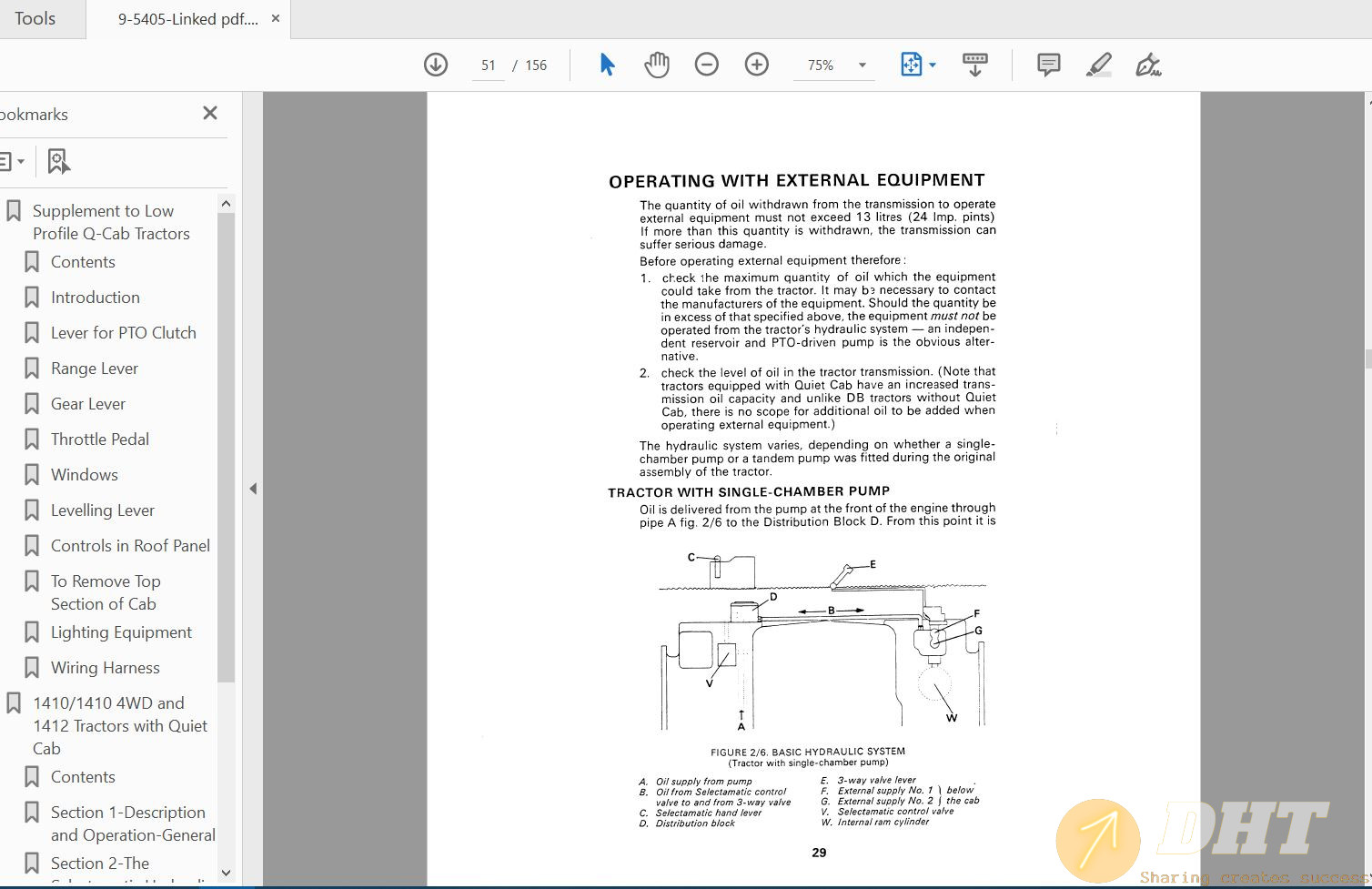Click the bookmark icon beside Introduction
1372x889 pixels.
click(x=32, y=298)
